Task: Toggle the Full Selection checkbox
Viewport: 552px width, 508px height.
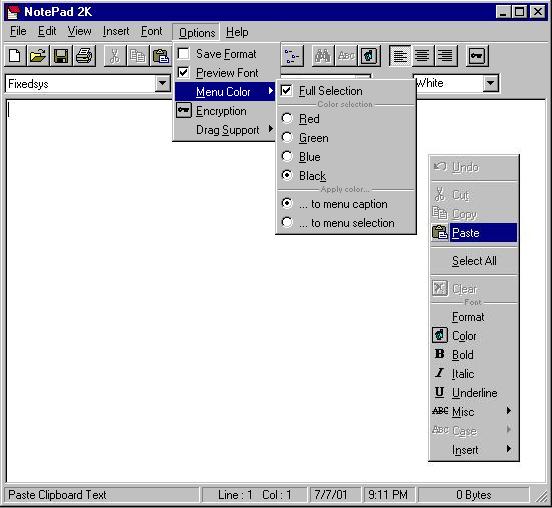Action: point(287,90)
